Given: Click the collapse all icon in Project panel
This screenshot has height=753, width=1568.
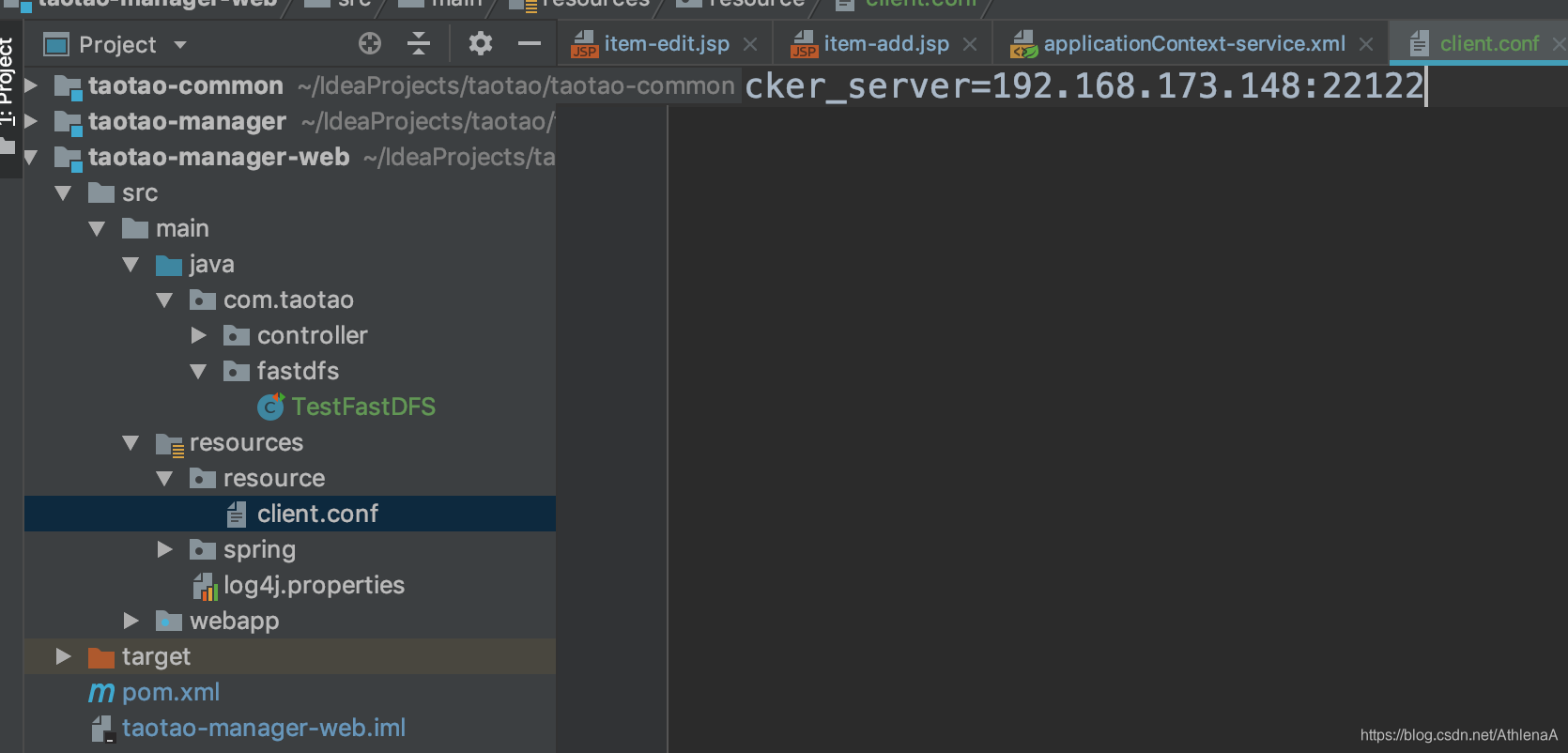Looking at the screenshot, I should (x=418, y=43).
